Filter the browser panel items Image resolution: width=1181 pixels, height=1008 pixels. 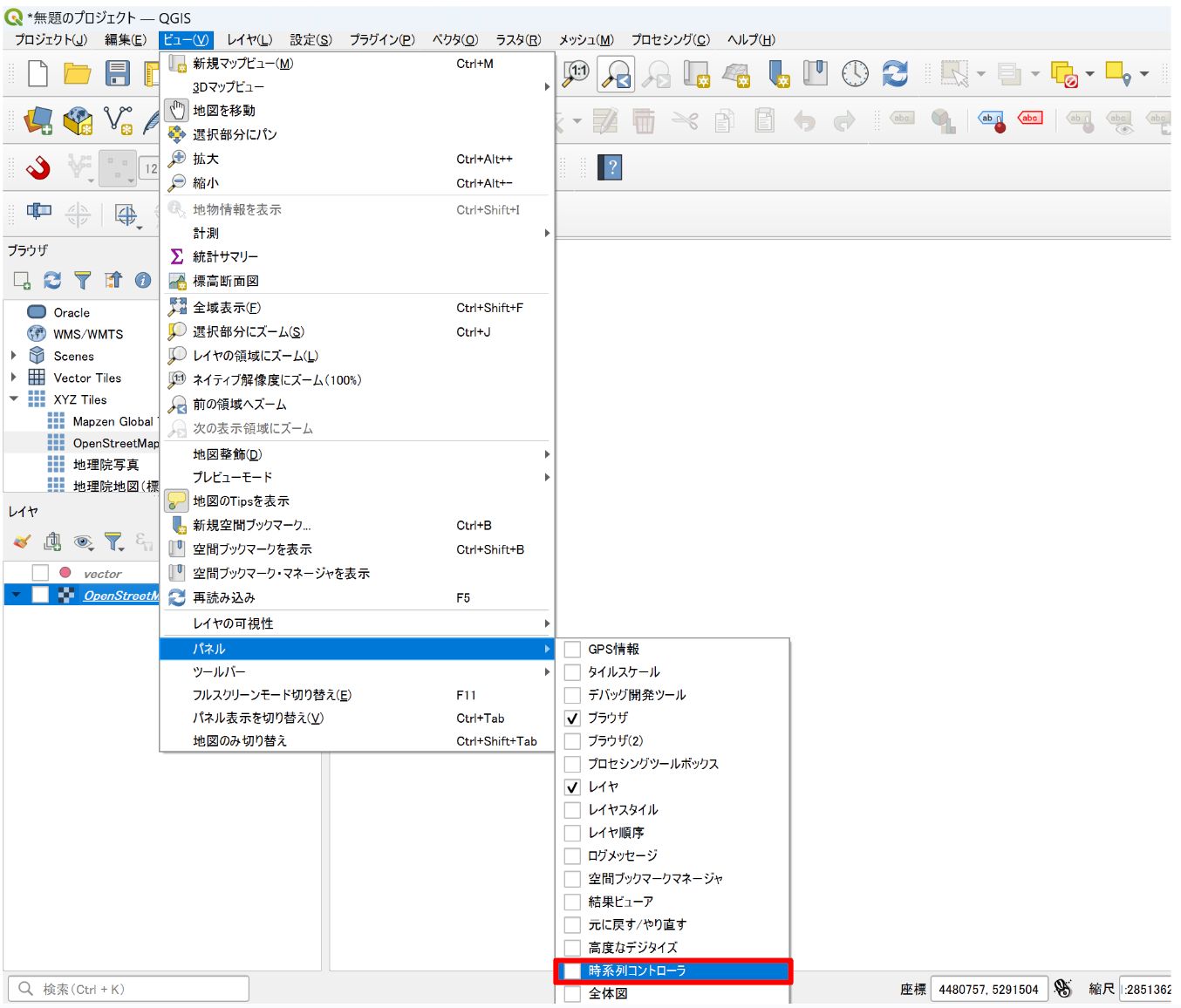(x=83, y=280)
